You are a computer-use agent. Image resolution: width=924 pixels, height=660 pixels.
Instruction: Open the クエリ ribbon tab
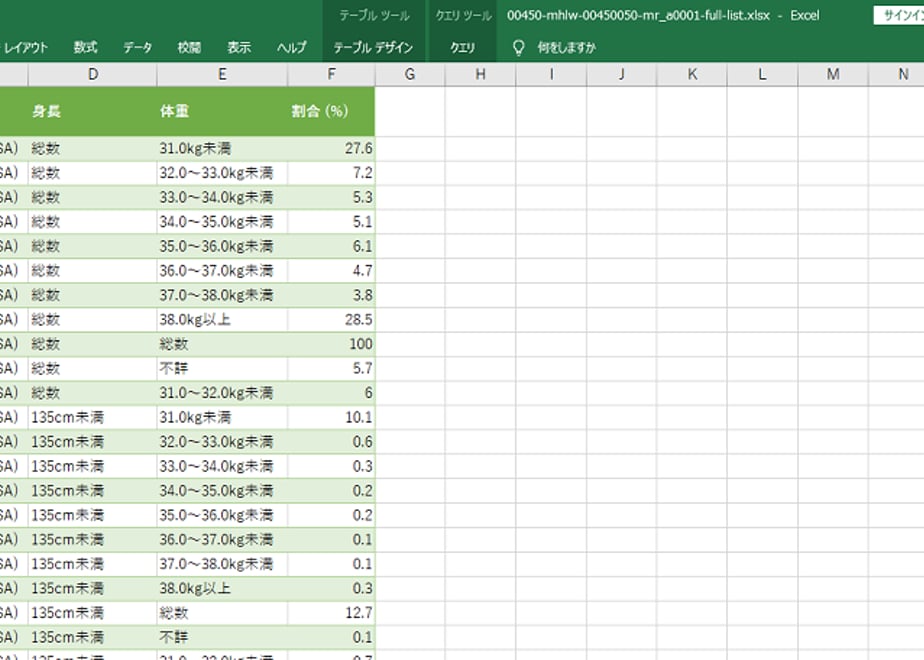463,48
